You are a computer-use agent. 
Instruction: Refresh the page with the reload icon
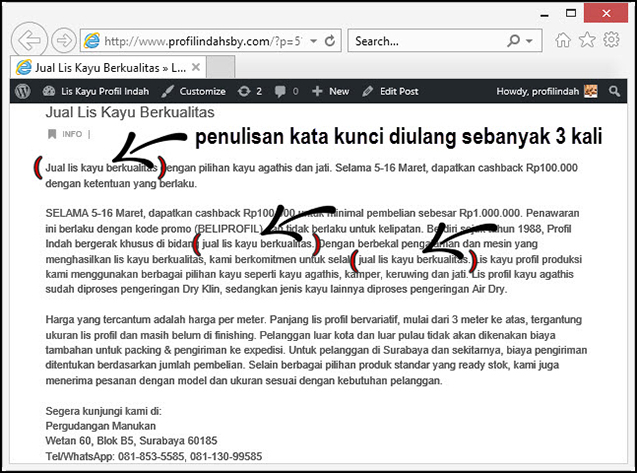(x=330, y=41)
